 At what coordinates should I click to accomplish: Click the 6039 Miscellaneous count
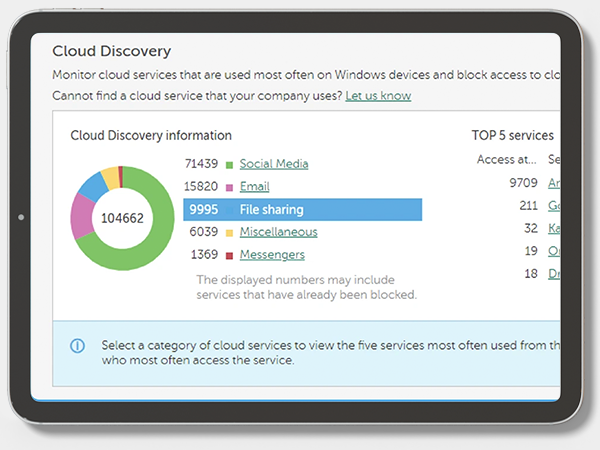(204, 232)
